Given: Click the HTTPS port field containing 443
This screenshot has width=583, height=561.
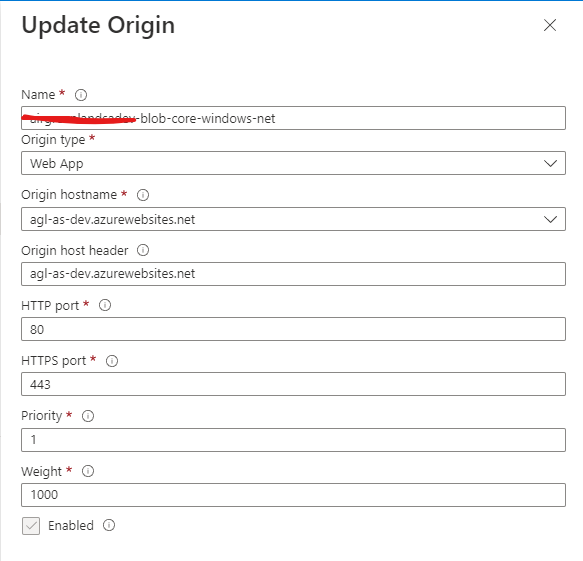Looking at the screenshot, I should click(x=293, y=384).
